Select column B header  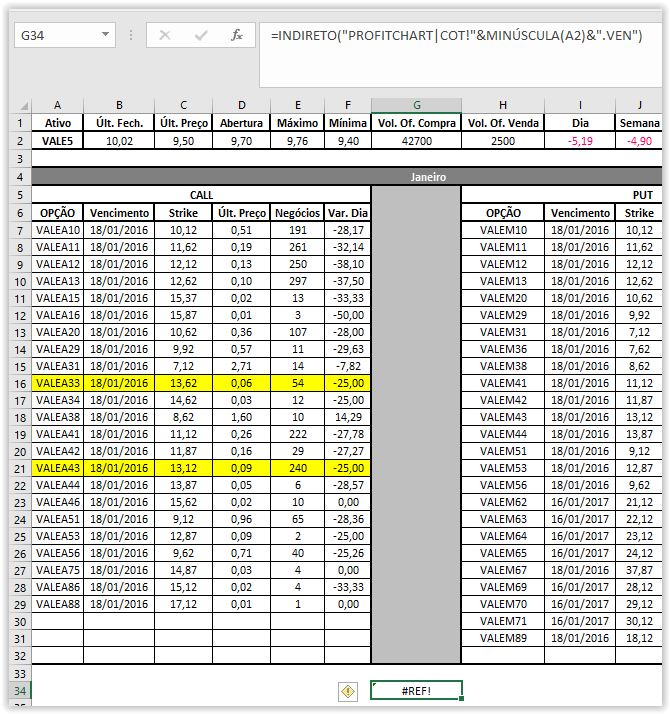(x=119, y=105)
